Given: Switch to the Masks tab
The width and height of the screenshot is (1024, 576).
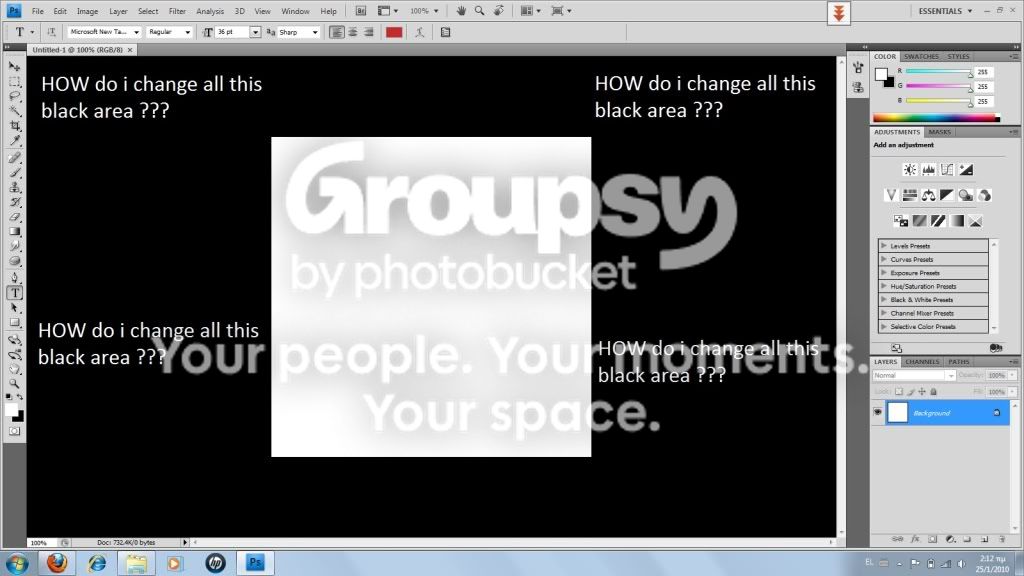Looking at the screenshot, I should coord(940,132).
